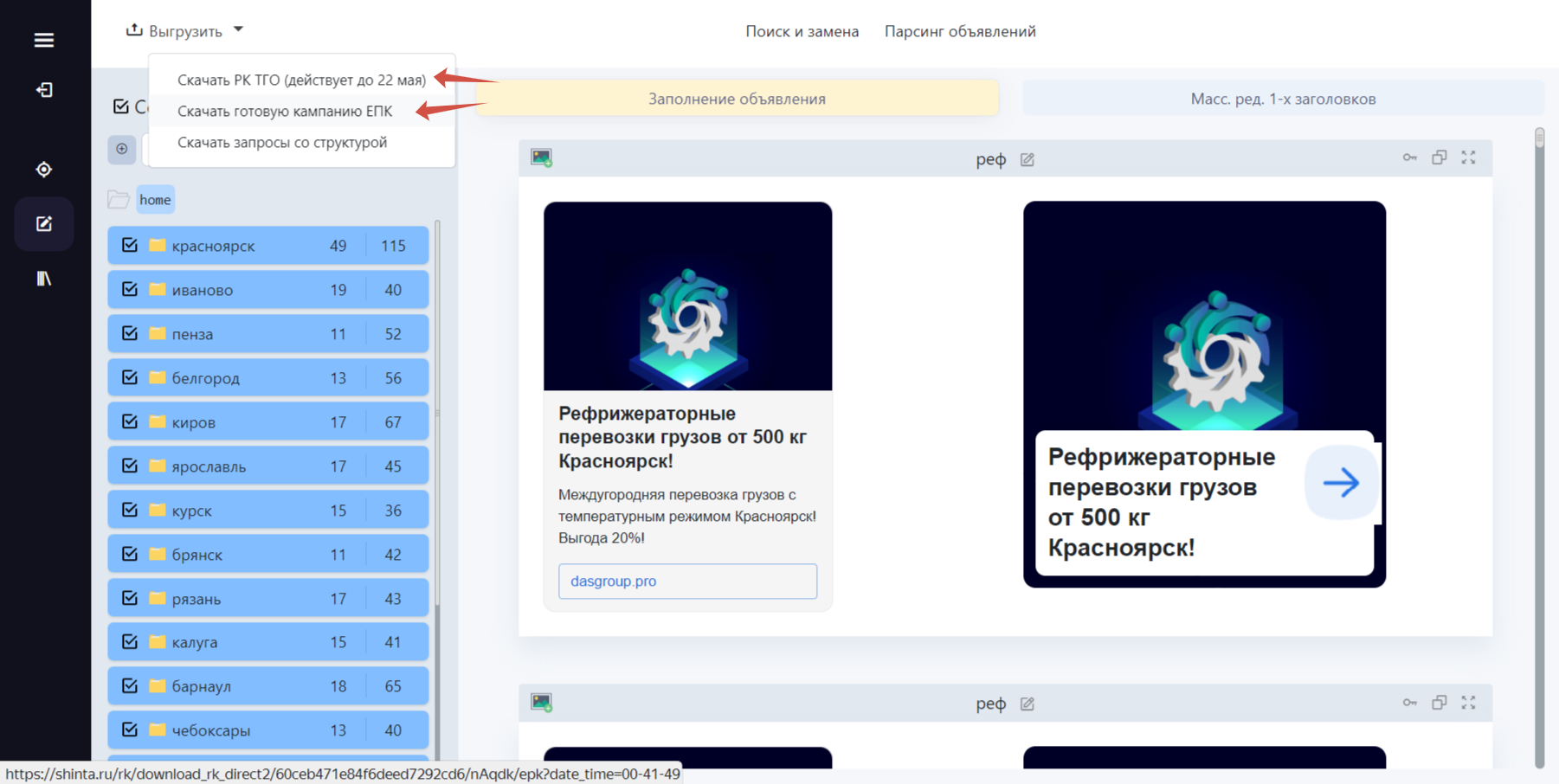Click the edit pencil next to first реф title
Screen dimensions: 1559x784
click(1028, 159)
